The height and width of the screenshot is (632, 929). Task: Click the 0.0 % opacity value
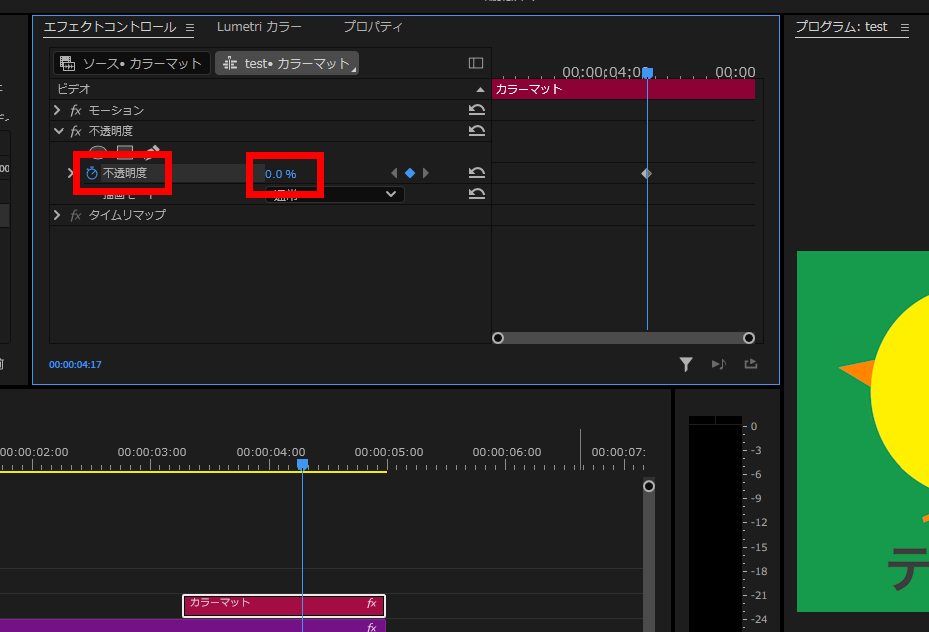280,174
